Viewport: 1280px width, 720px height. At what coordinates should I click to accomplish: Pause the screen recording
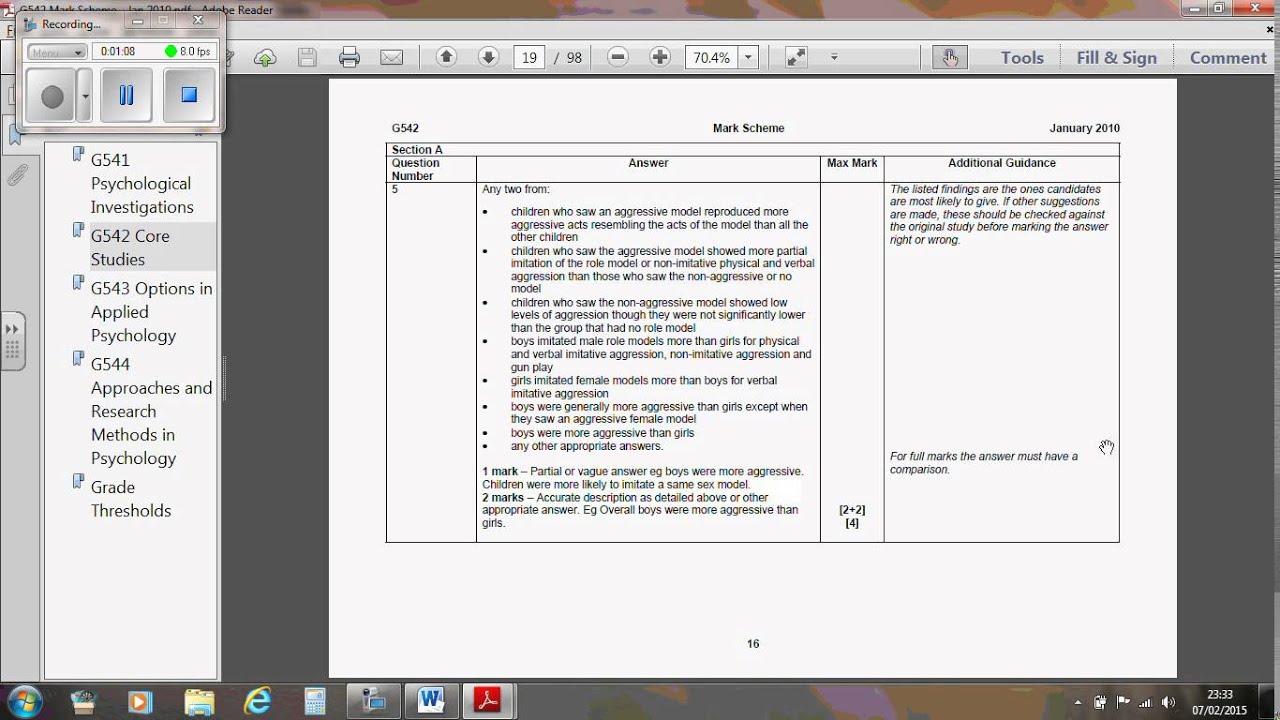click(x=126, y=96)
